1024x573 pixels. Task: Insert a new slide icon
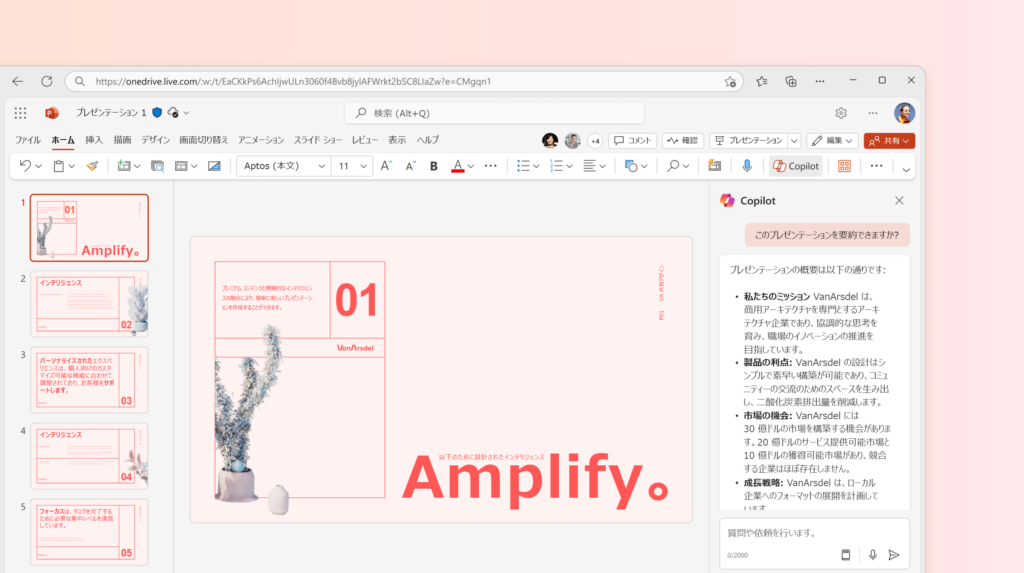[123, 166]
